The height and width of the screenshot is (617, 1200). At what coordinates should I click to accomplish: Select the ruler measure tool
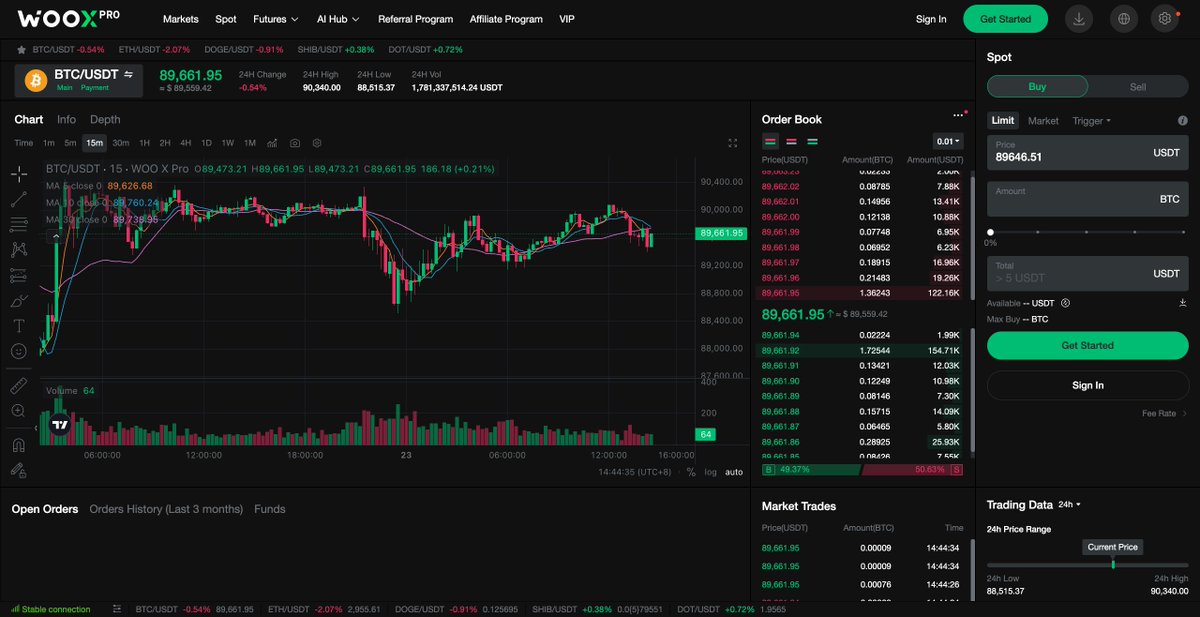(x=18, y=385)
